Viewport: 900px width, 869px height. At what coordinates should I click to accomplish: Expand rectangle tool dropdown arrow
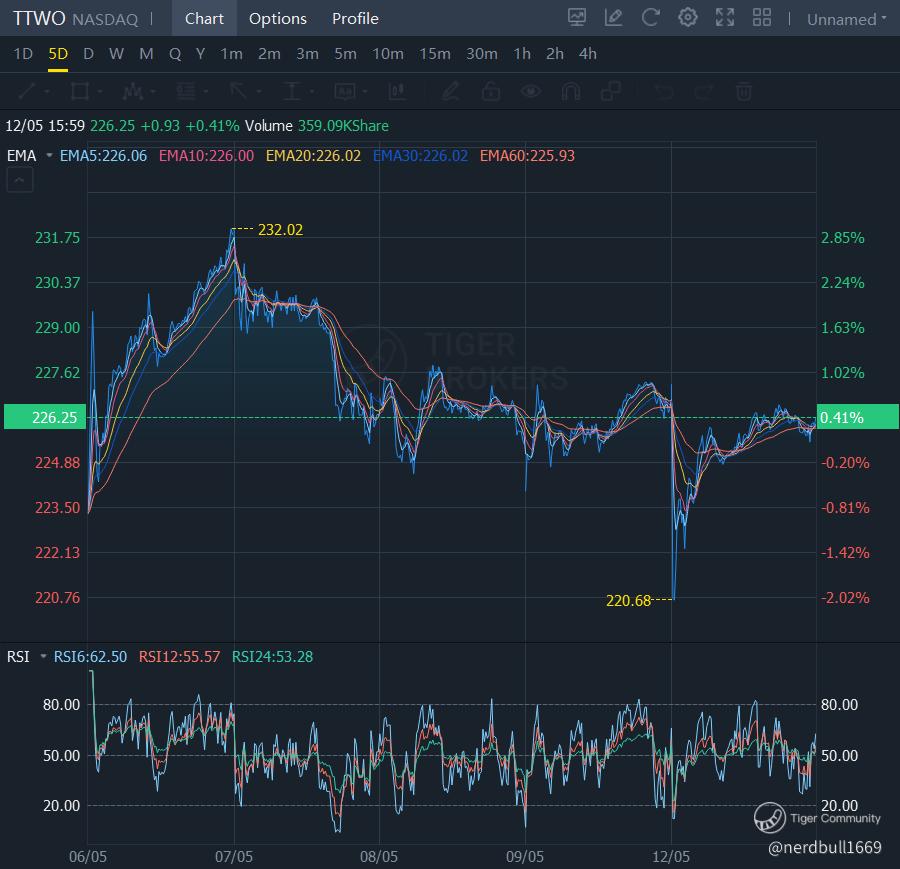[x=100, y=91]
